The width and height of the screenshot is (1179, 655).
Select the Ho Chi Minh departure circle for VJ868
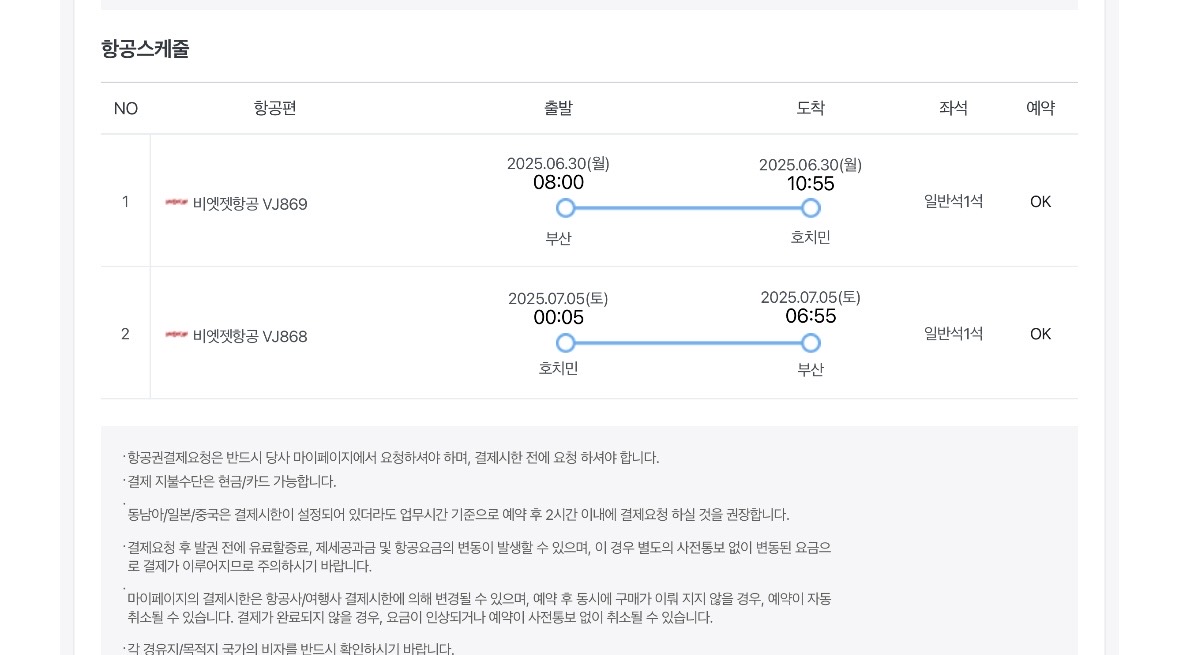click(566, 343)
